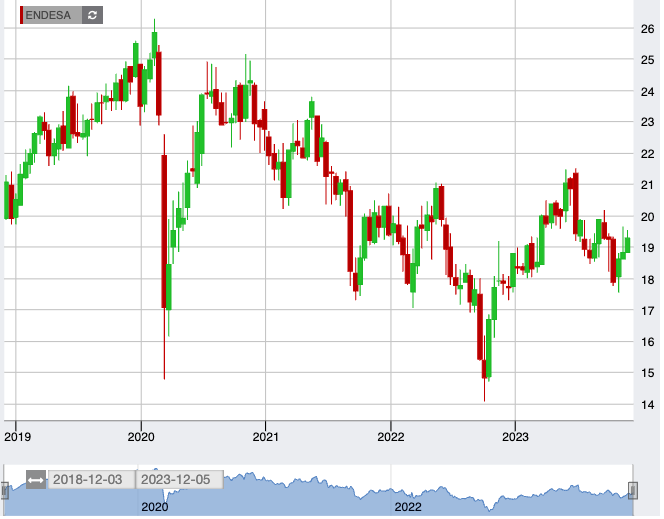The width and height of the screenshot is (664, 519).
Task: Click the 14 price label on the y-axis
Action: point(647,405)
